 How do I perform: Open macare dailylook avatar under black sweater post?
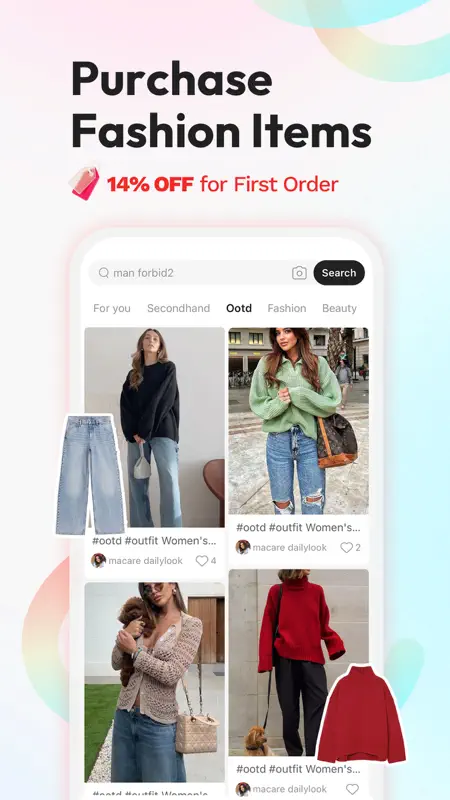[x=98, y=561]
